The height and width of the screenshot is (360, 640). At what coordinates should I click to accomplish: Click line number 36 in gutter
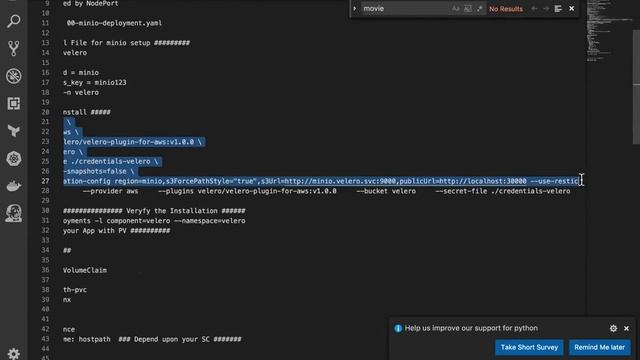click(45, 270)
